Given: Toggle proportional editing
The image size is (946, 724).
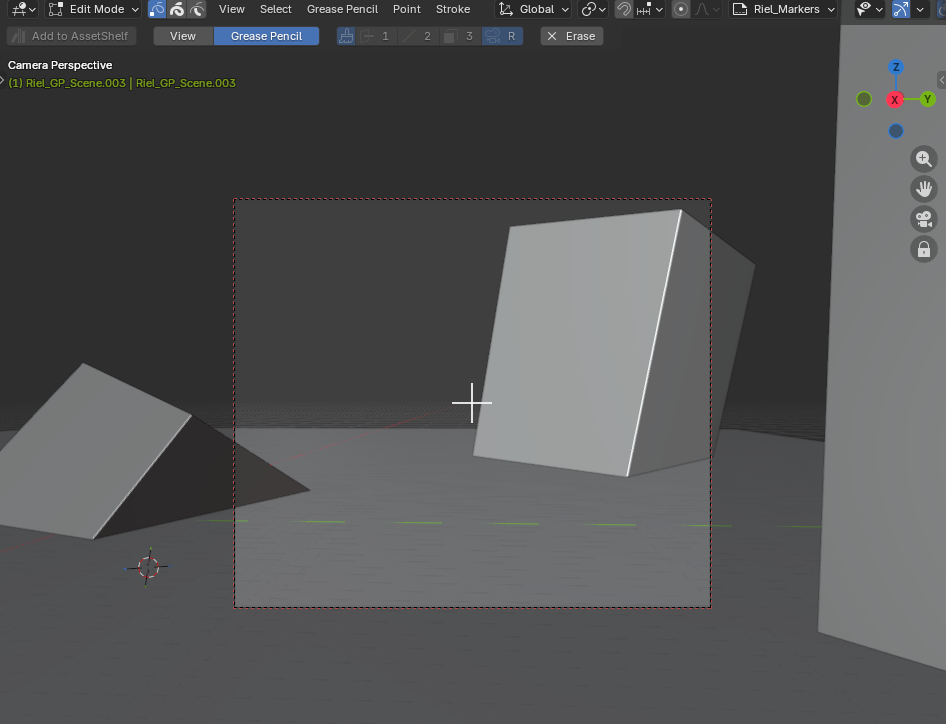Looking at the screenshot, I should pyautogui.click(x=681, y=9).
